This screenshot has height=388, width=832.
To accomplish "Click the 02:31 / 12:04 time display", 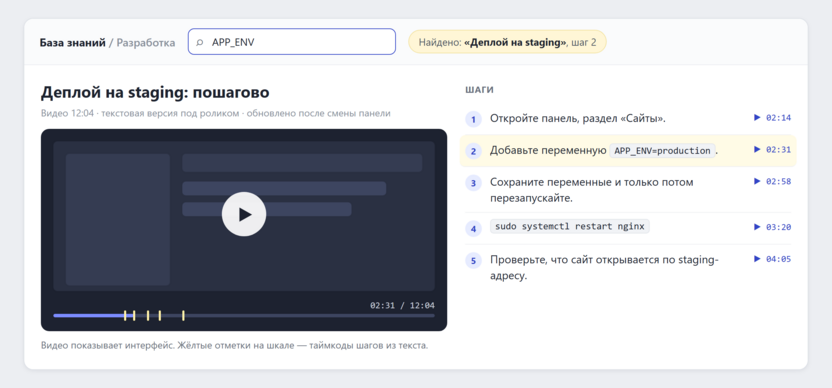I will [402, 306].
